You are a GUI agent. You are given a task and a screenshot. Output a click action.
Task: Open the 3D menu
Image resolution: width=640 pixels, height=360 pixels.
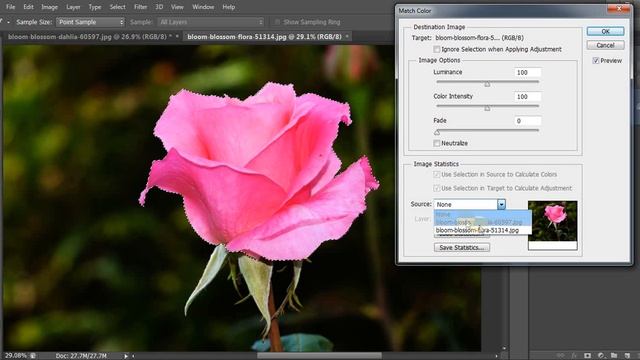[x=159, y=7]
